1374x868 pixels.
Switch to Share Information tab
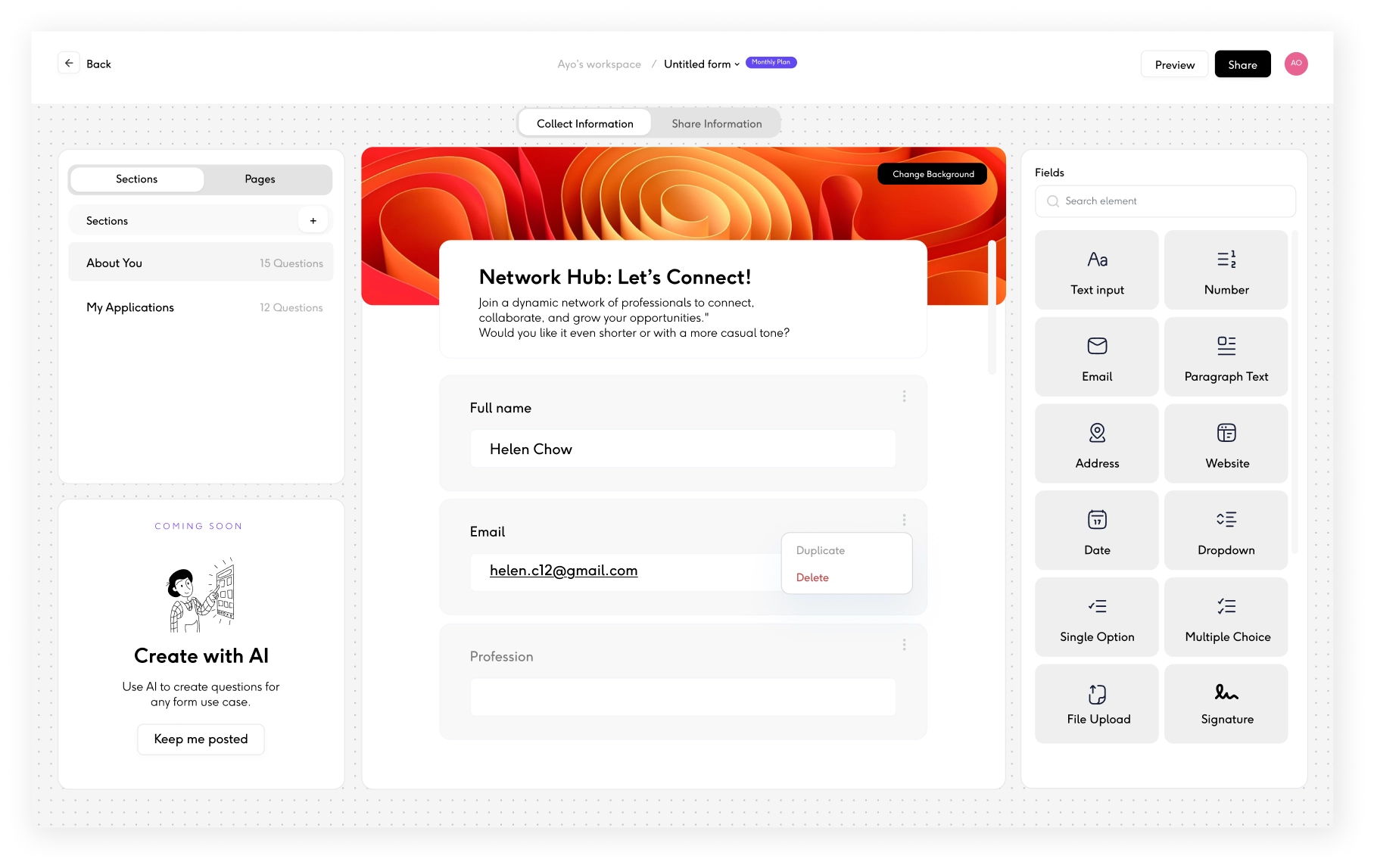(x=716, y=123)
